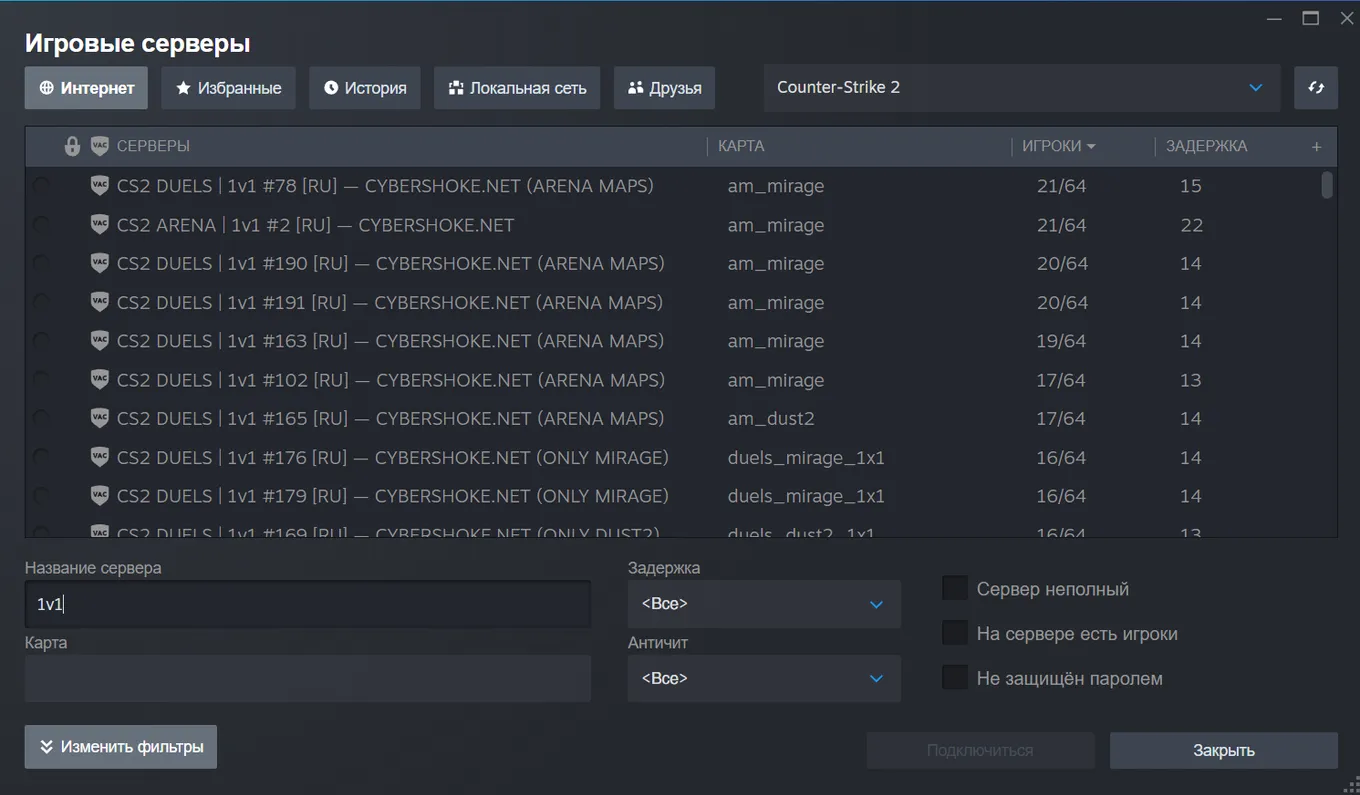Select server CS2 DUELS 1v1 #165
The width and height of the screenshot is (1360, 795).
tap(680, 418)
